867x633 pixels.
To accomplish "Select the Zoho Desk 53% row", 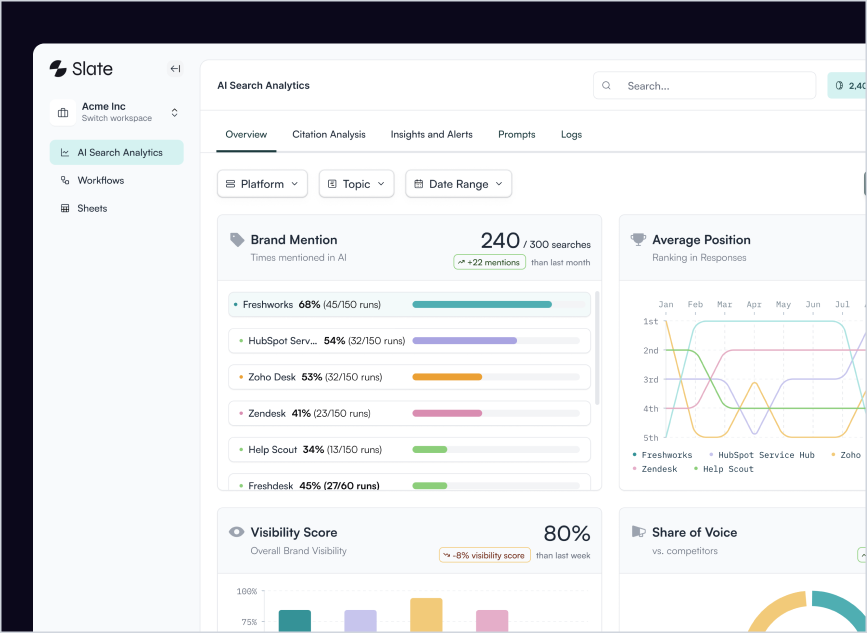I will pos(409,377).
